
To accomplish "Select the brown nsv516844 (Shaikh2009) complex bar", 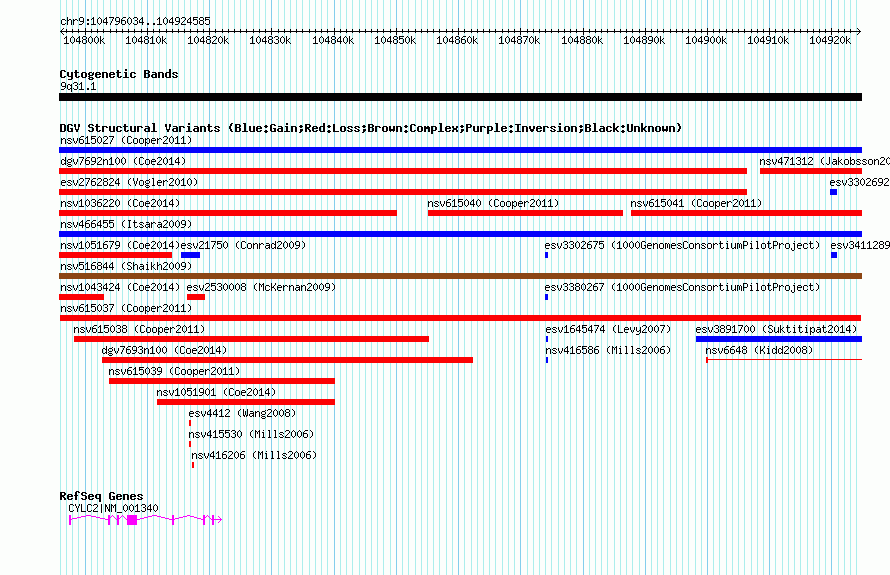I will click(x=460, y=276).
